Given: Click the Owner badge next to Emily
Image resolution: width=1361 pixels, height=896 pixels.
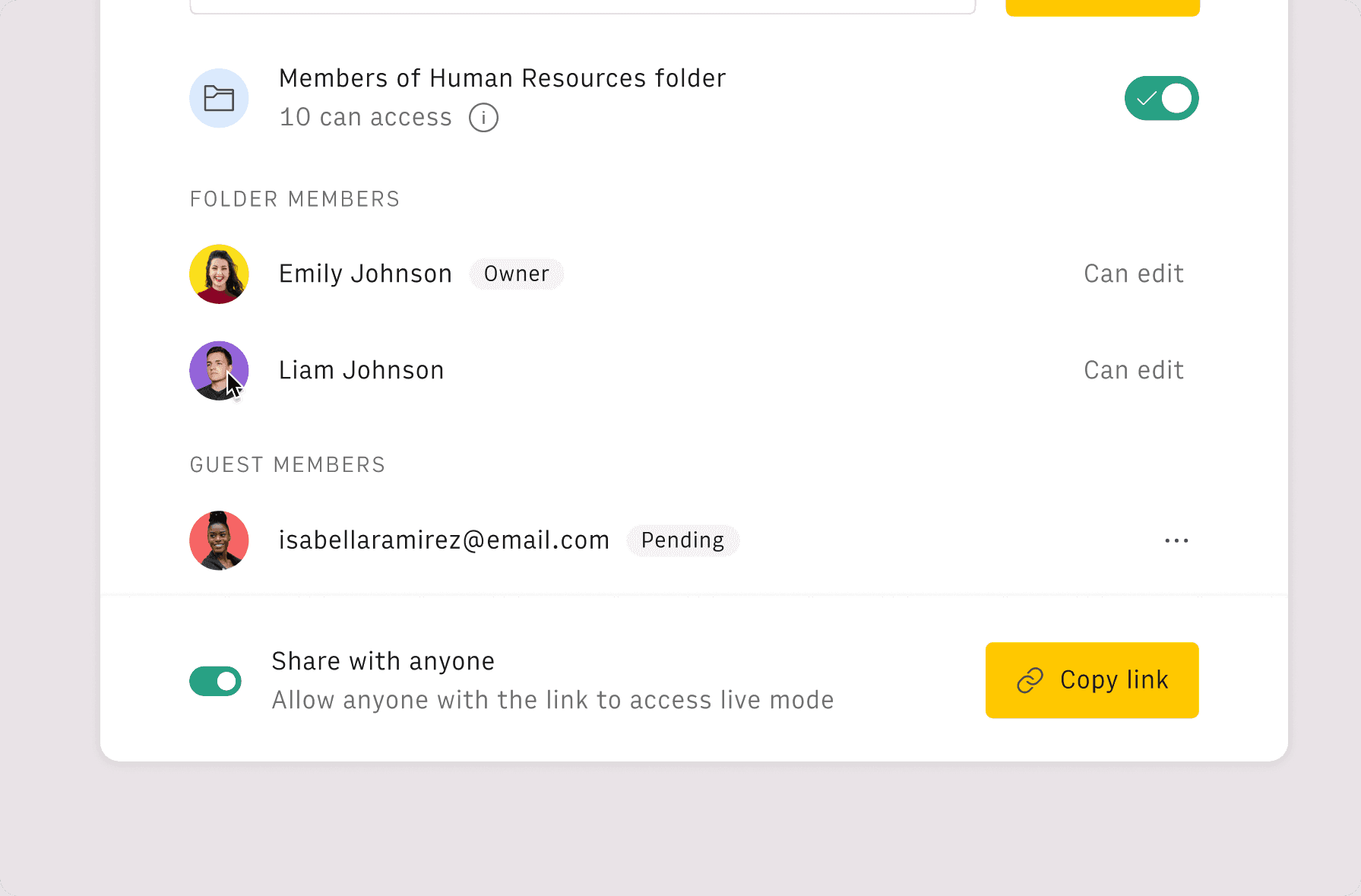Looking at the screenshot, I should coord(517,274).
